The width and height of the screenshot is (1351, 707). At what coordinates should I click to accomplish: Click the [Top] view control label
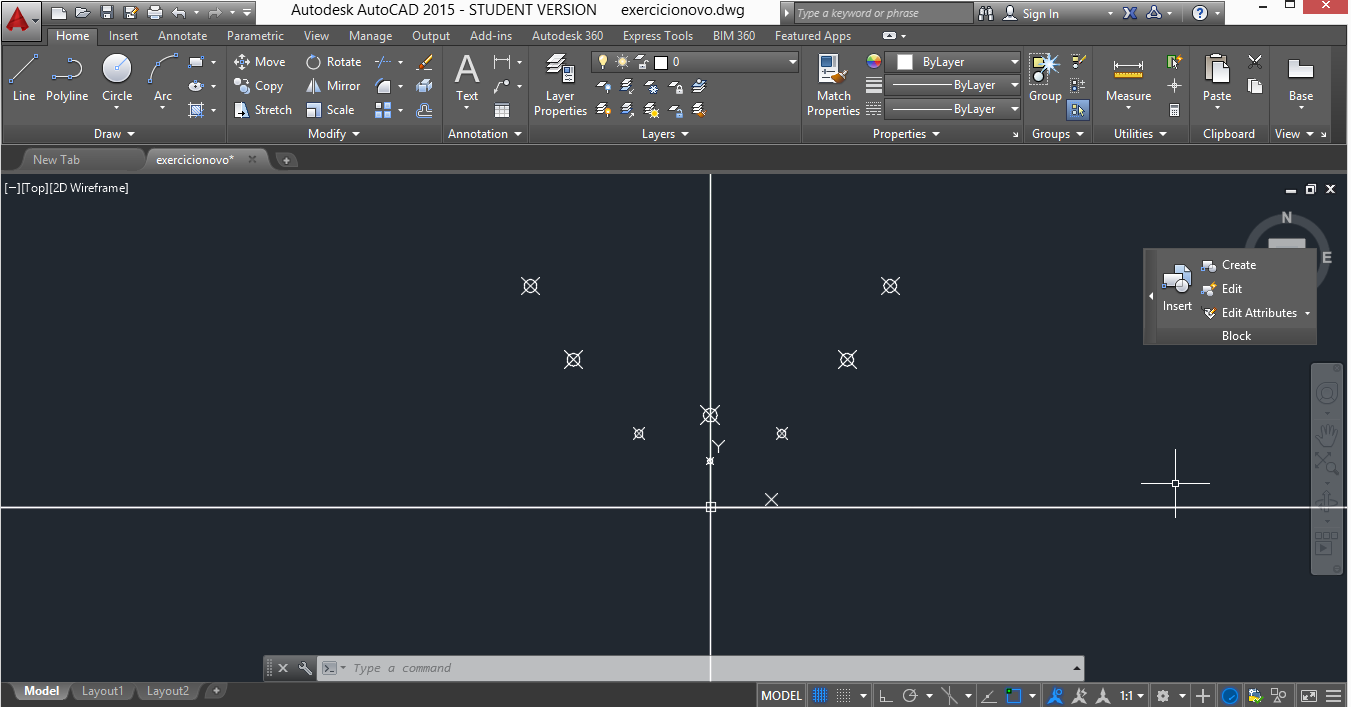pos(35,188)
